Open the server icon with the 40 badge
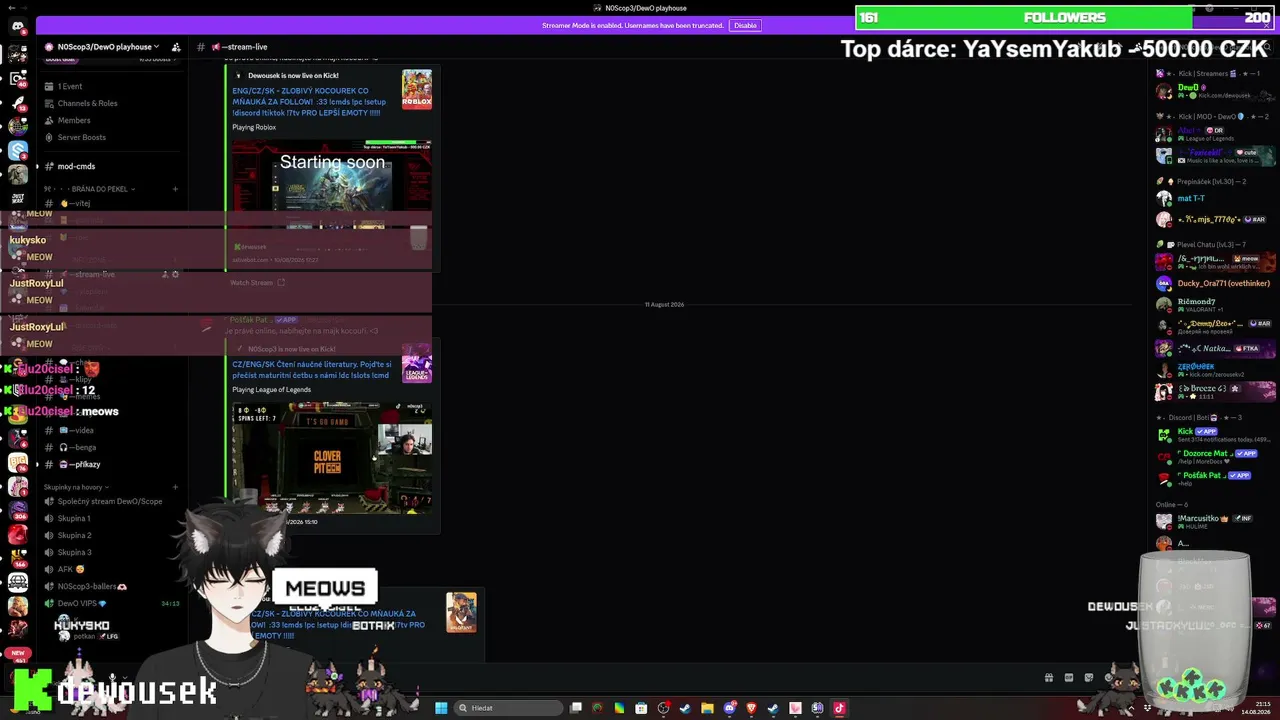This screenshot has height=720, width=1280. point(17,78)
